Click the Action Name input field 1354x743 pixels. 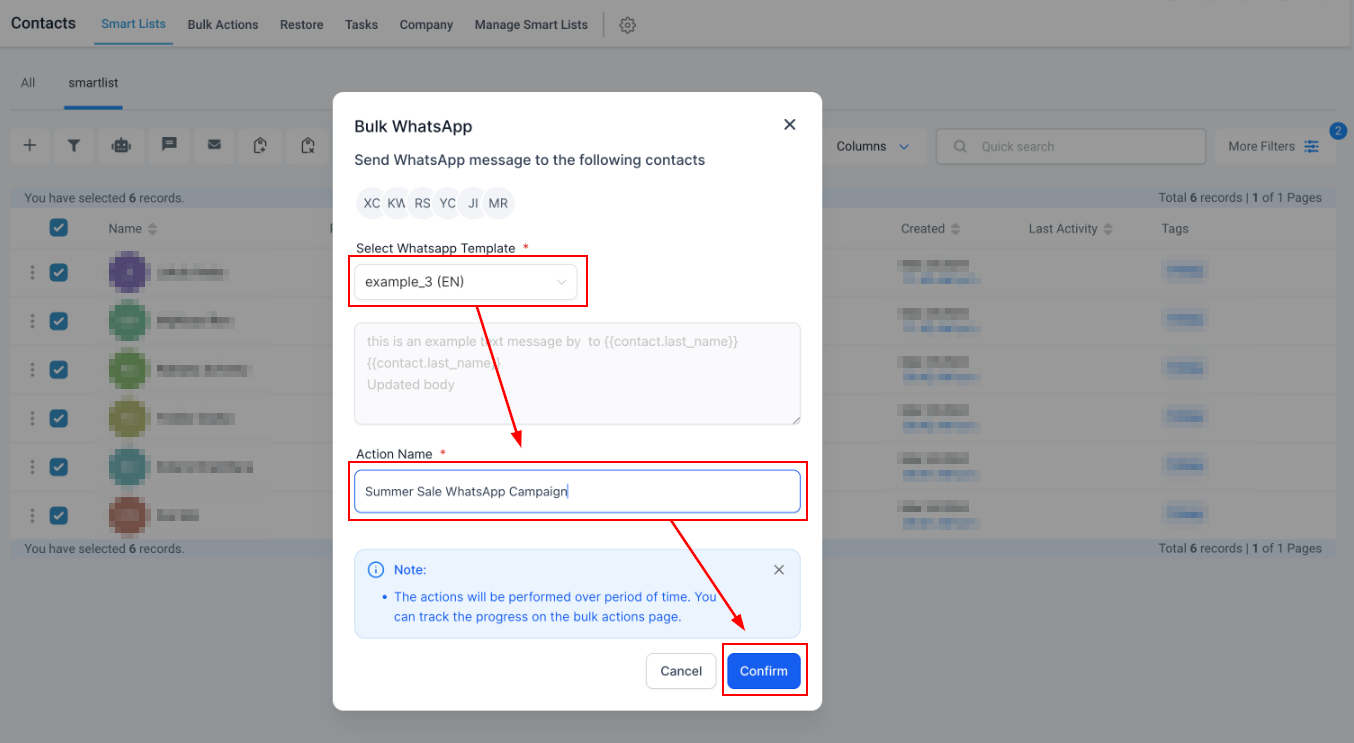point(578,491)
